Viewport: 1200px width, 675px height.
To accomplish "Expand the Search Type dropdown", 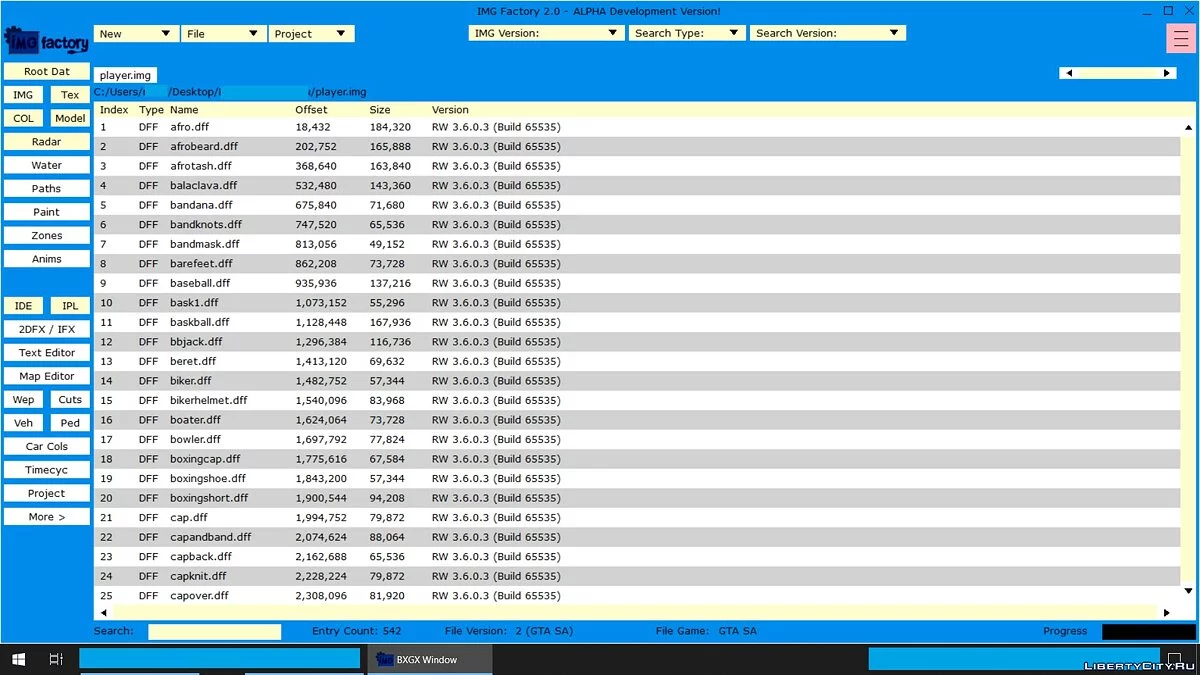I will pos(687,33).
